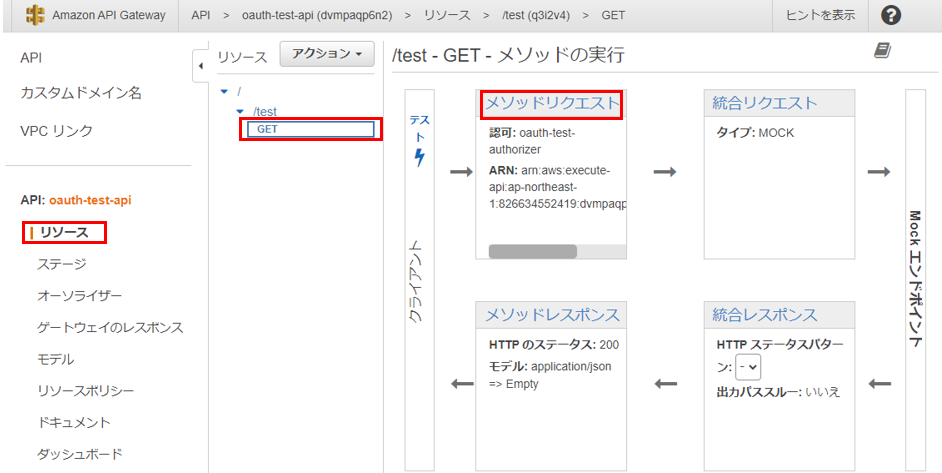Open 統合レスポンス link
Screen dimensions: 942x473
click(765, 315)
